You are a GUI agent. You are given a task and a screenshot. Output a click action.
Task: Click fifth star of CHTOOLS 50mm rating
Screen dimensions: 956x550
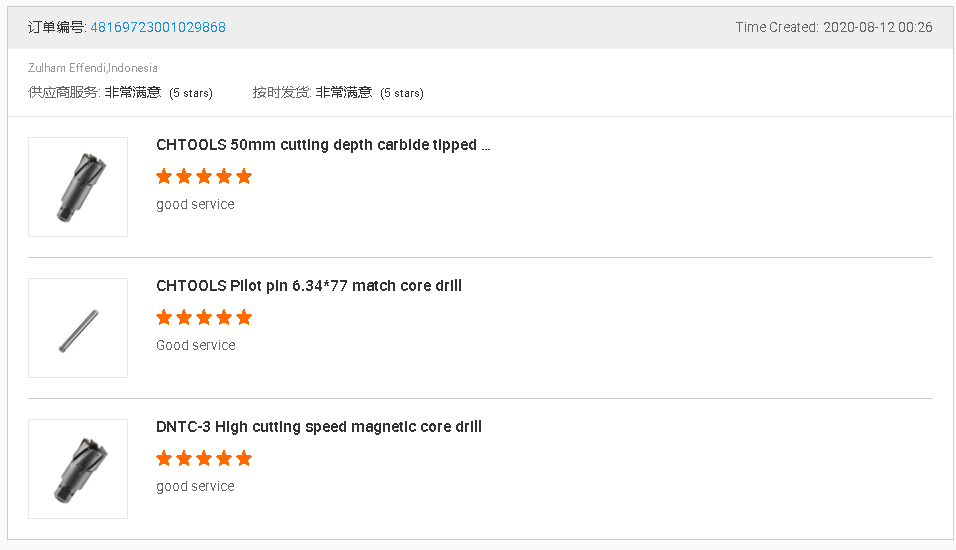click(x=244, y=177)
